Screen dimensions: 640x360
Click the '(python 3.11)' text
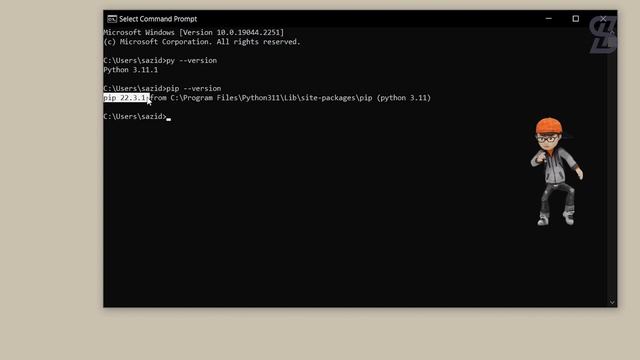404,98
